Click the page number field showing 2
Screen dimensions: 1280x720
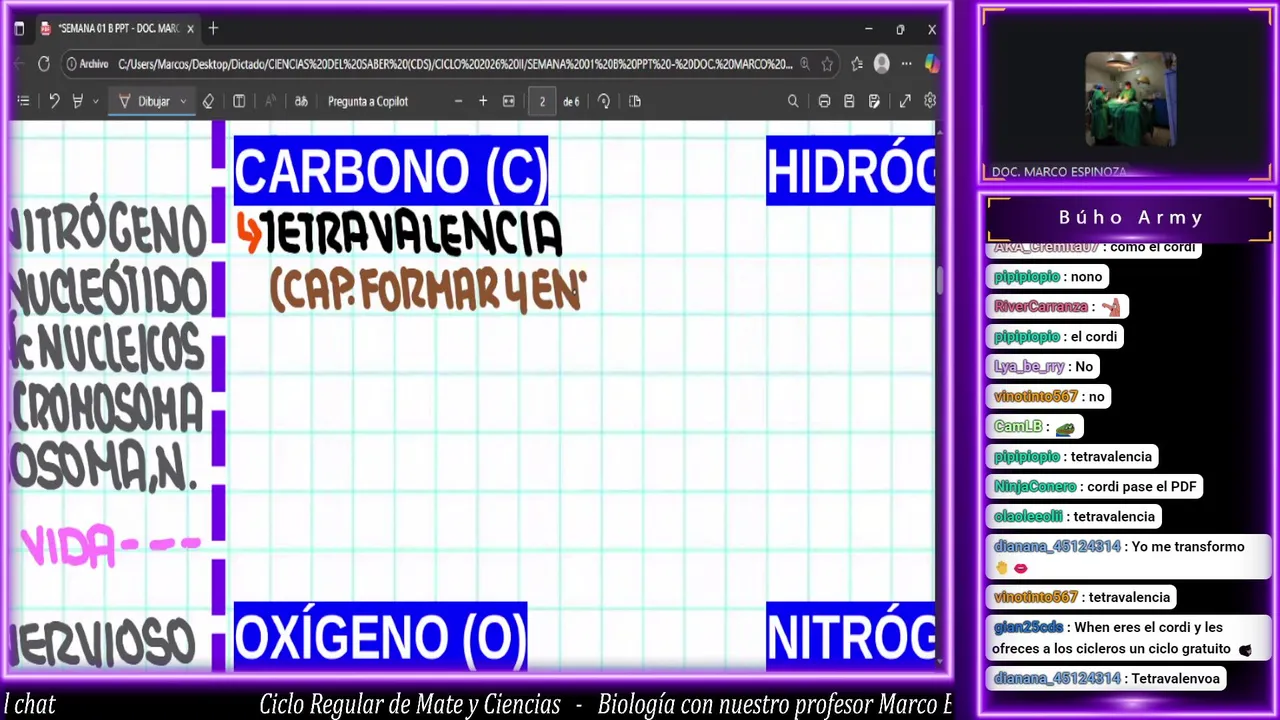click(542, 101)
